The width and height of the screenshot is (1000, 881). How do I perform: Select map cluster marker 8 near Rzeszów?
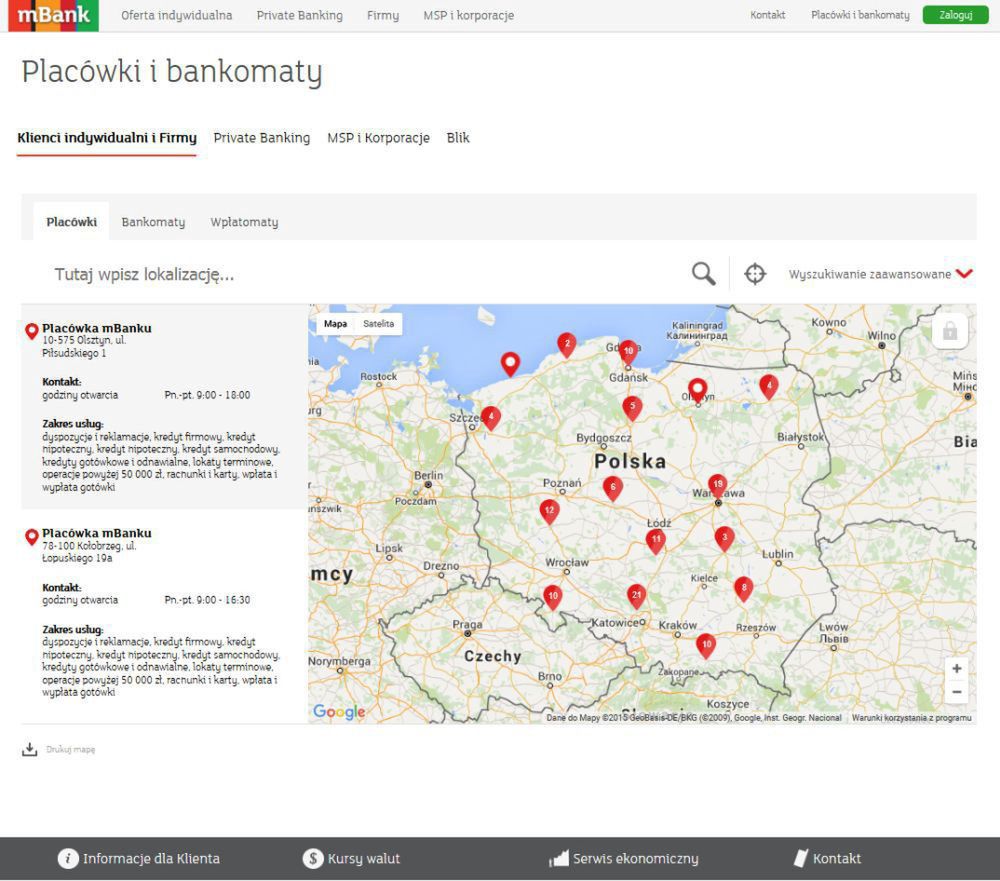tap(744, 589)
